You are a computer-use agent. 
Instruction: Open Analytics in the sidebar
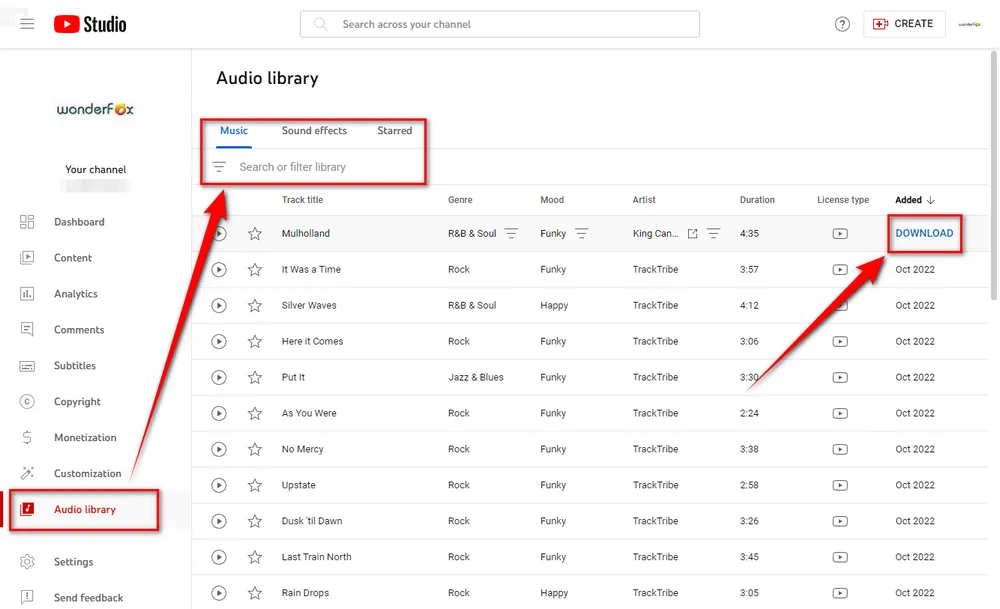75,294
